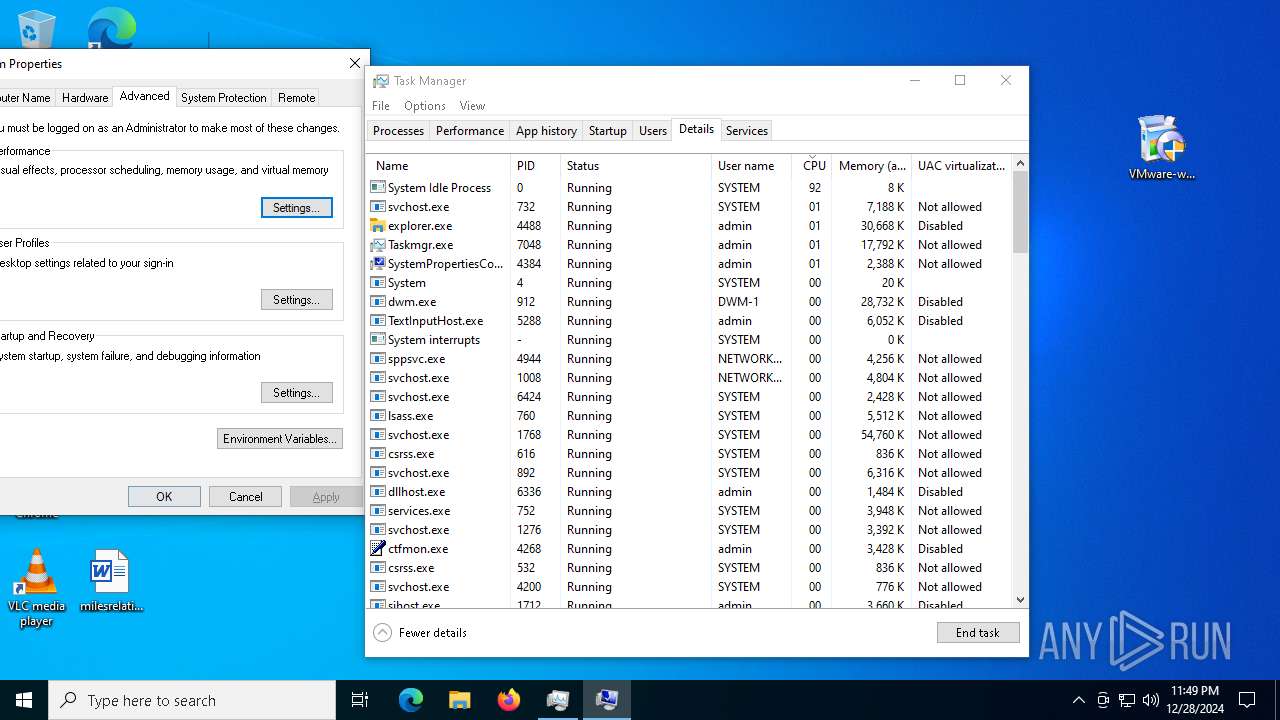Click Cancel in System Properties

pos(245,497)
